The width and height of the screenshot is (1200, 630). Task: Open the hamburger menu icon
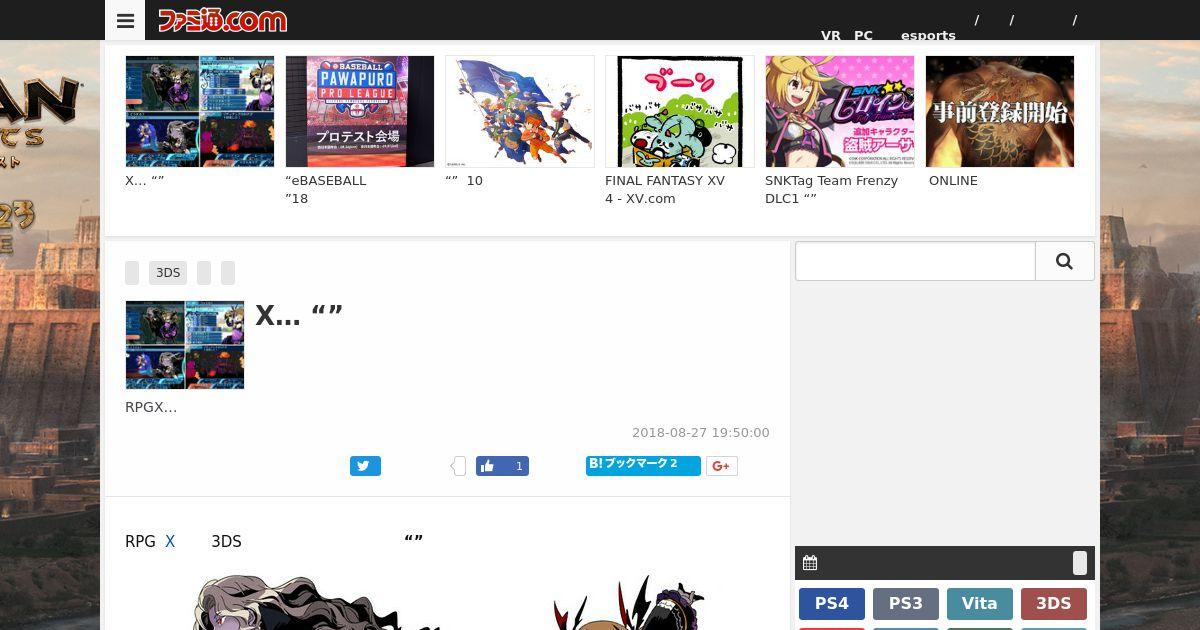(125, 20)
